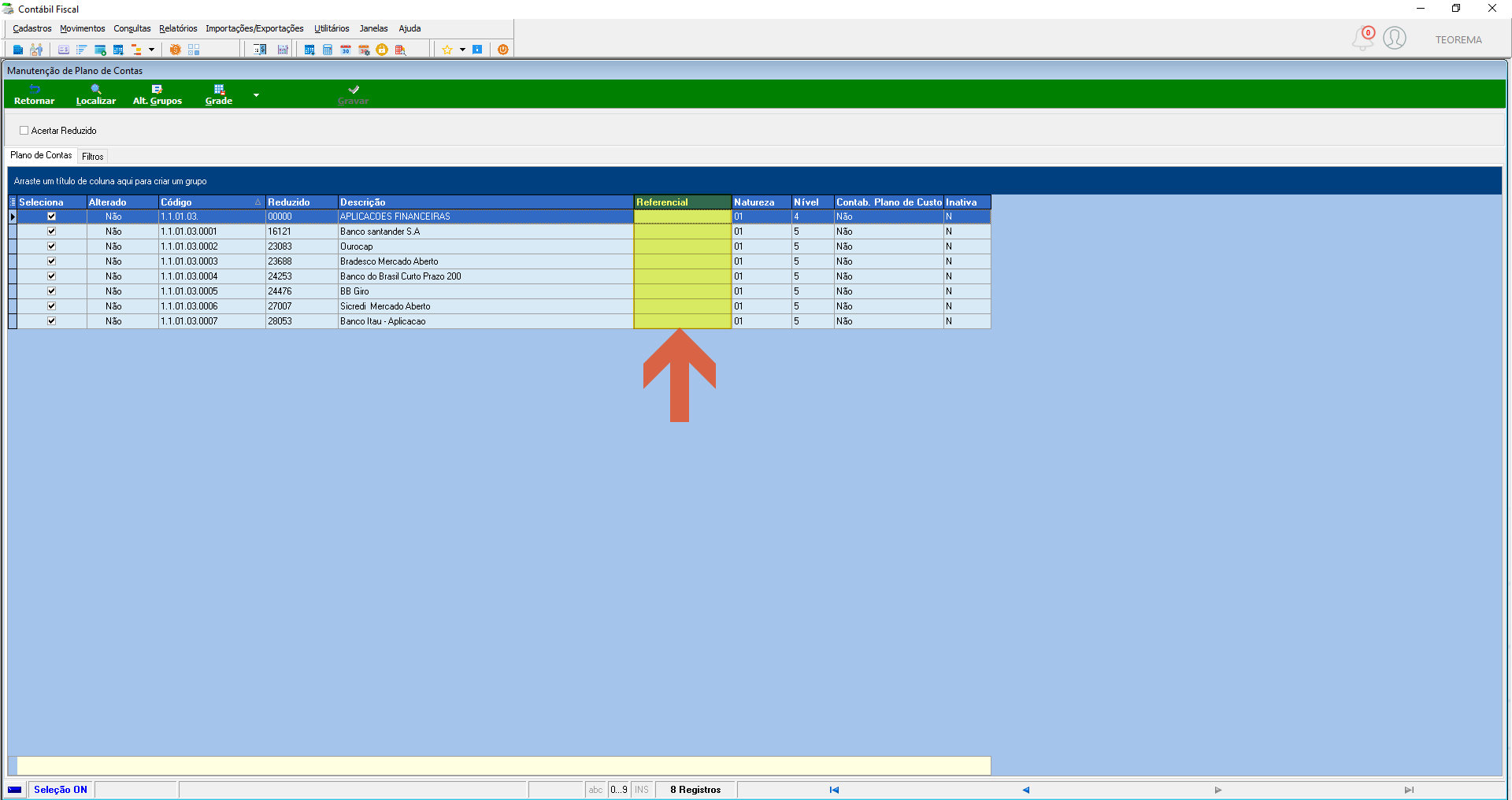1512x800 pixels.
Task: Click the Natureza column header
Action: pos(762,202)
